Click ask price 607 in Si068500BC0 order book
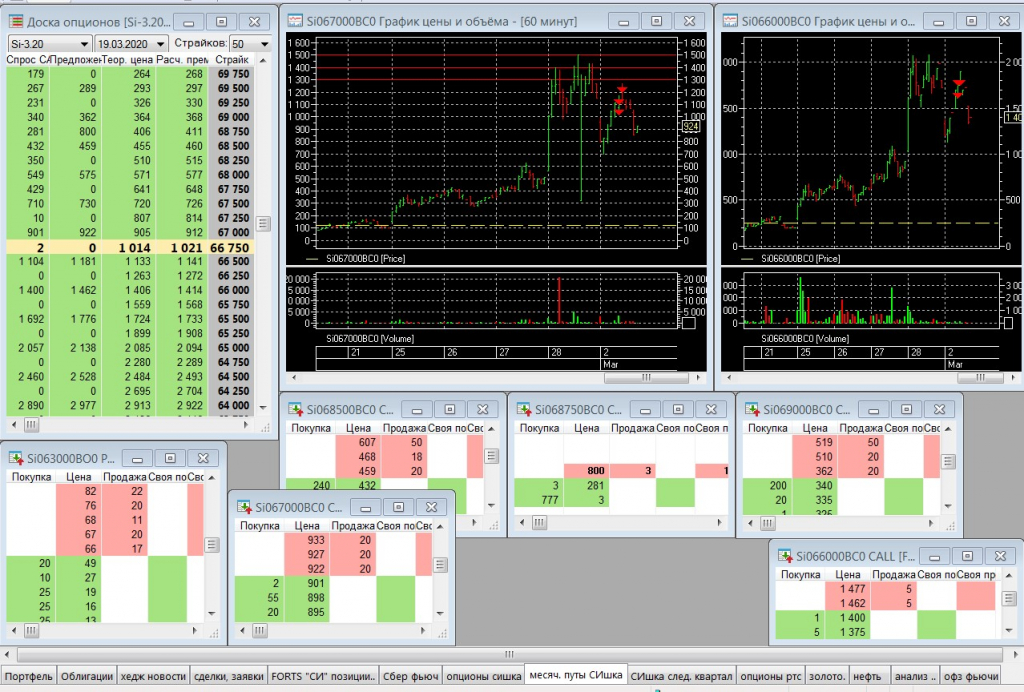This screenshot has height=692, width=1024. tap(358, 442)
